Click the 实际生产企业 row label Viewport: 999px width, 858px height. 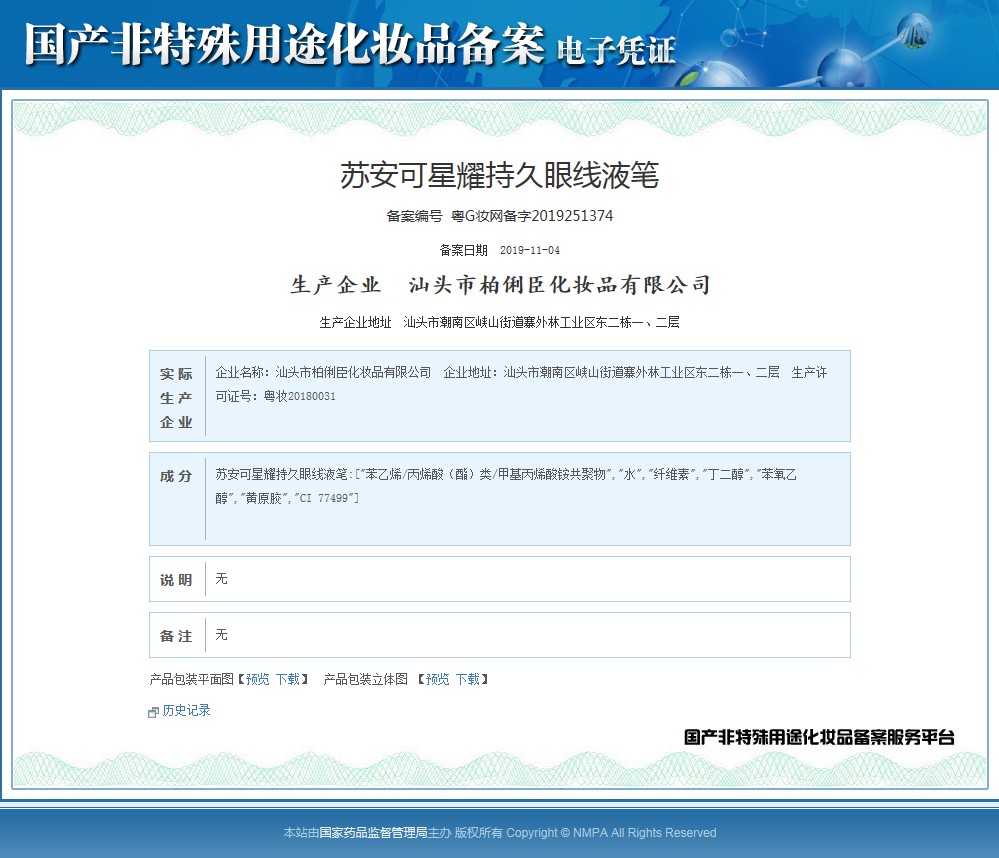[176, 397]
